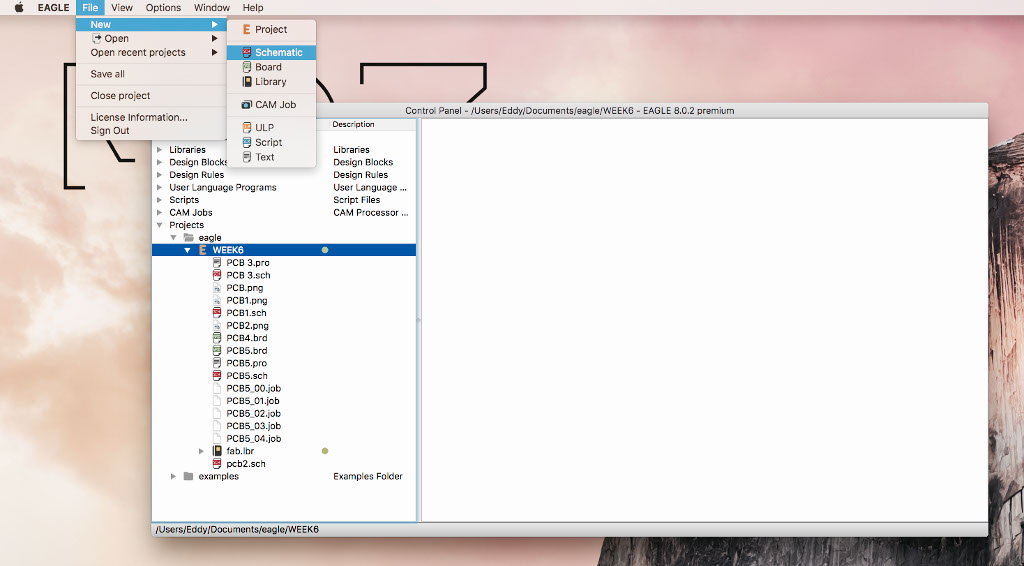Expand the Design Rules tree node
1024x566 pixels.
click(x=159, y=175)
